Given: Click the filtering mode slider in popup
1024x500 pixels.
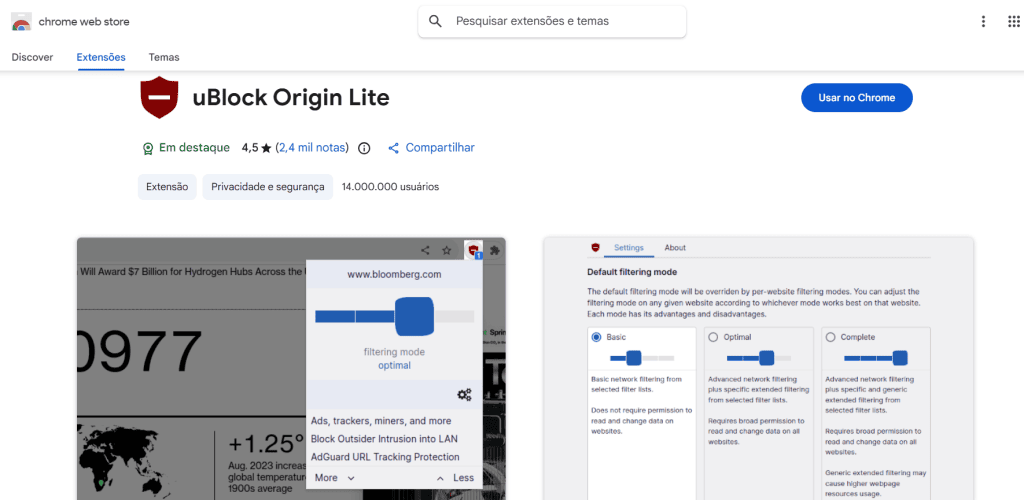Looking at the screenshot, I should pos(394,317).
